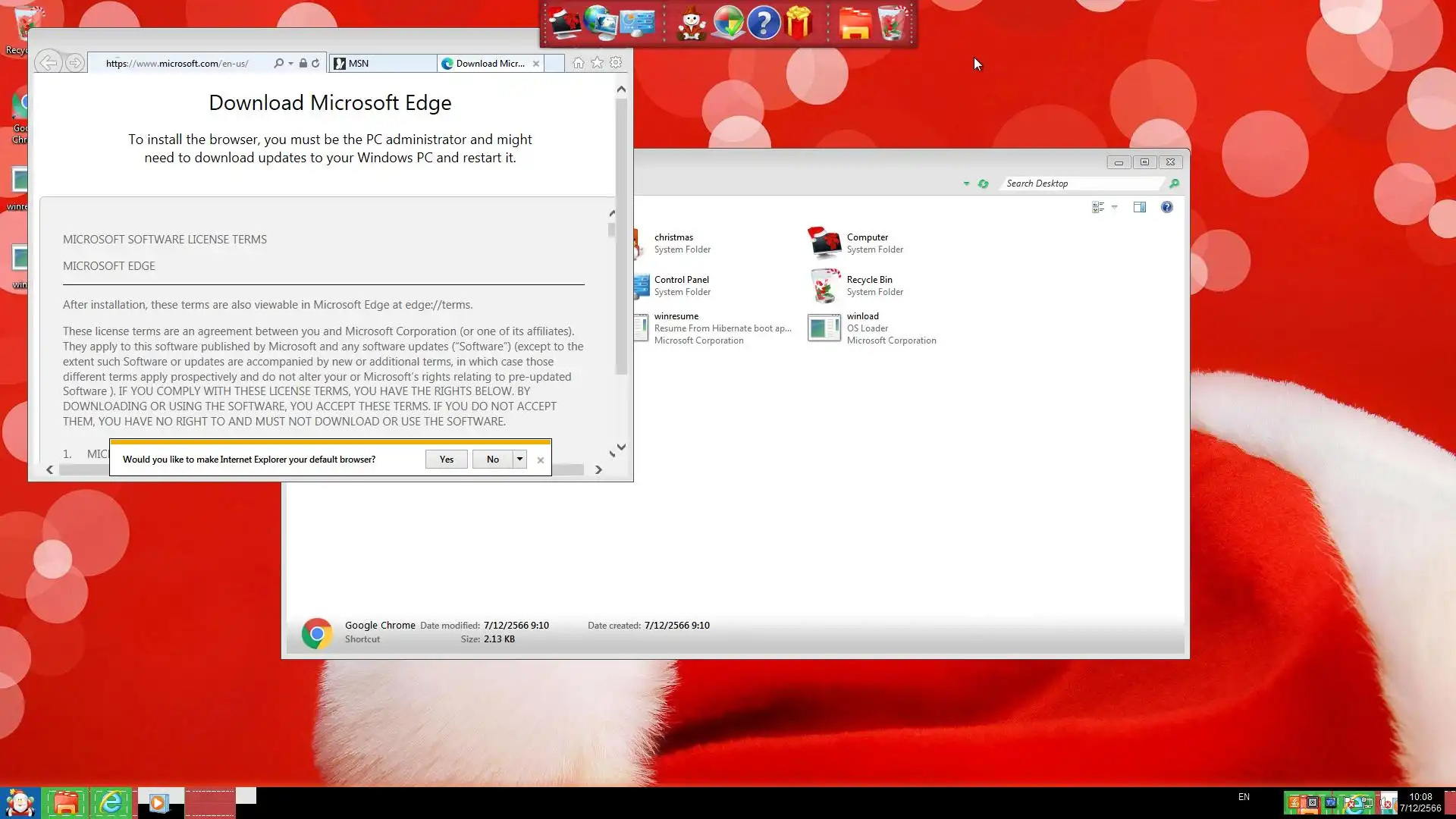Image resolution: width=1456 pixels, height=819 pixels.
Task: Click the page vertical scrollbar thumb
Action: pyautogui.click(x=621, y=235)
